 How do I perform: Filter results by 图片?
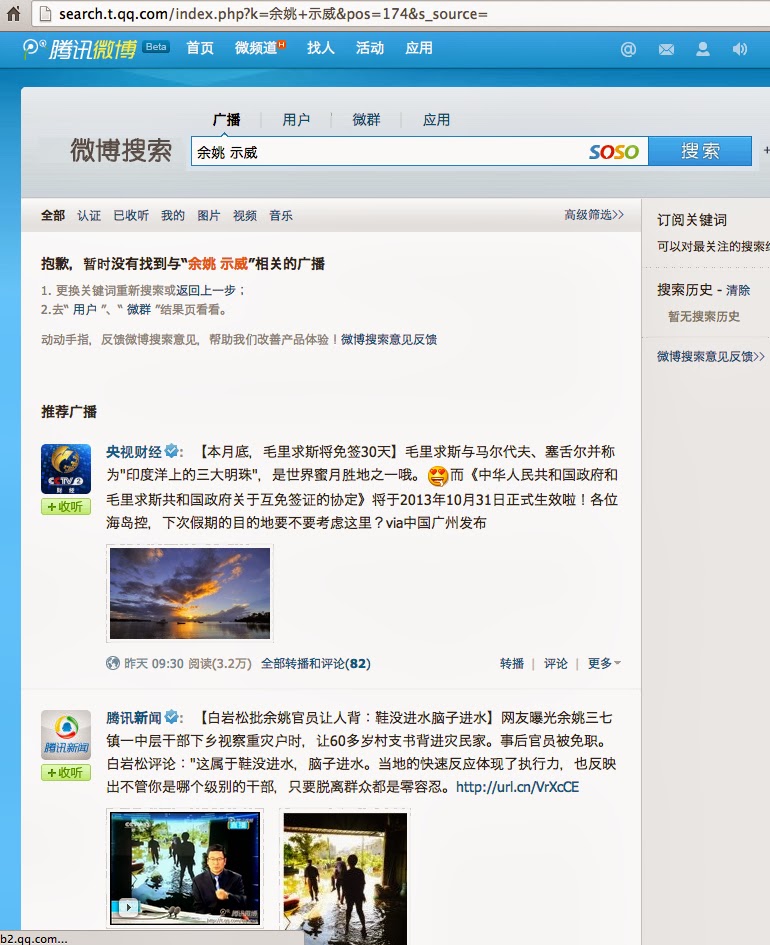click(208, 215)
